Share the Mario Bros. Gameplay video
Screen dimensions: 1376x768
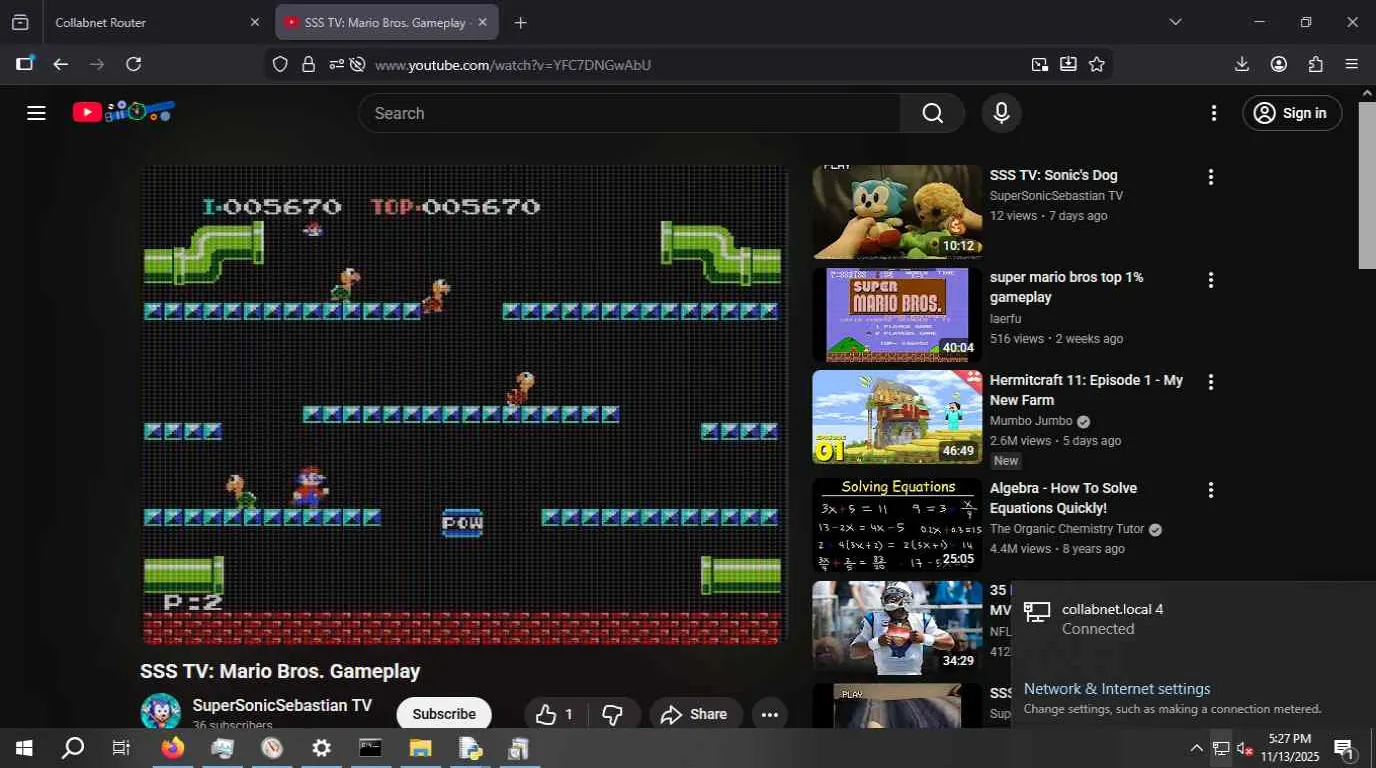tap(695, 714)
